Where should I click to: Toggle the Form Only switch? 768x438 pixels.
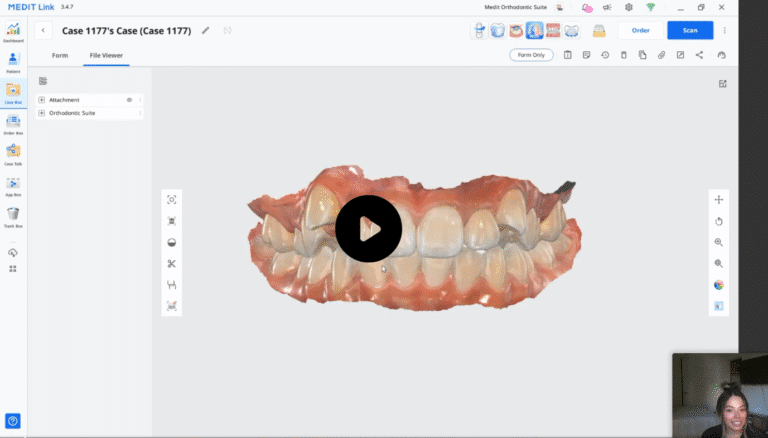[531, 55]
